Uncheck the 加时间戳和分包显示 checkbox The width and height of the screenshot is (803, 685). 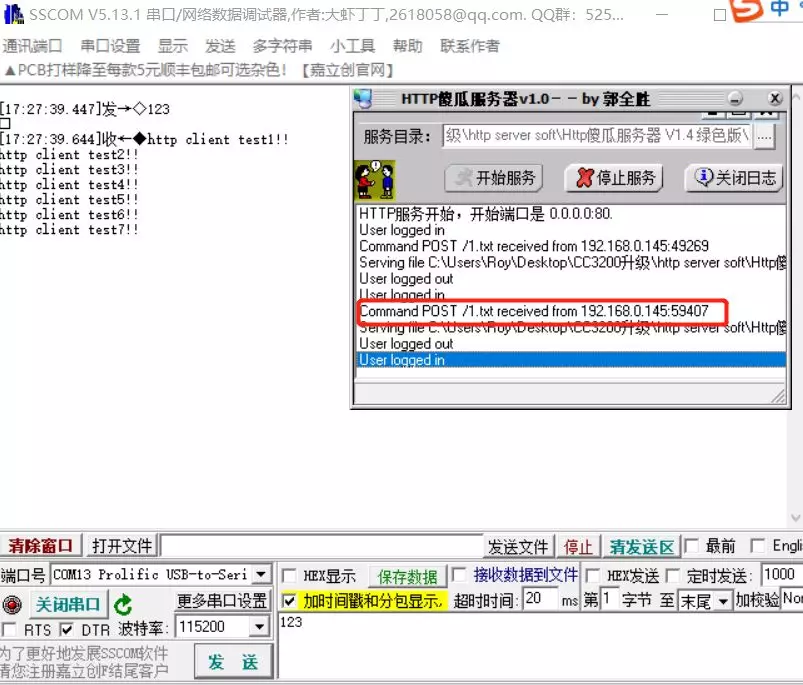point(289,601)
